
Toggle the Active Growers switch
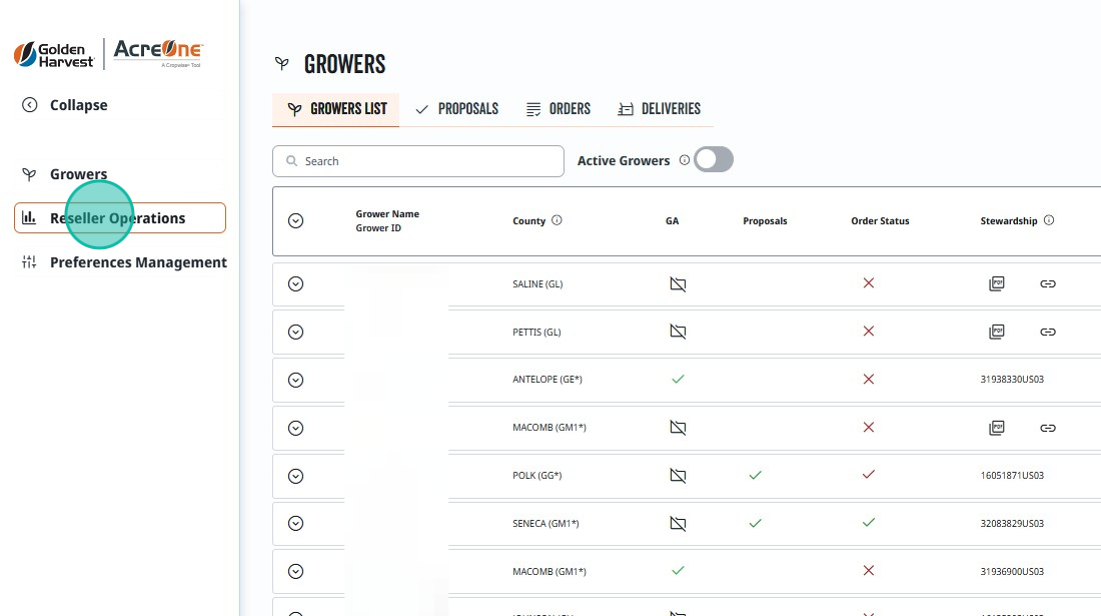(713, 160)
